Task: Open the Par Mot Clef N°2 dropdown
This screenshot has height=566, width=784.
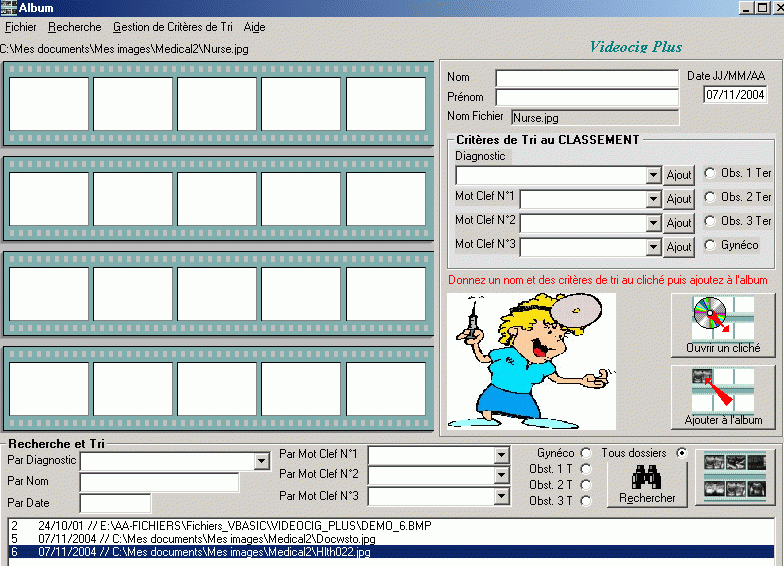Action: [502, 475]
